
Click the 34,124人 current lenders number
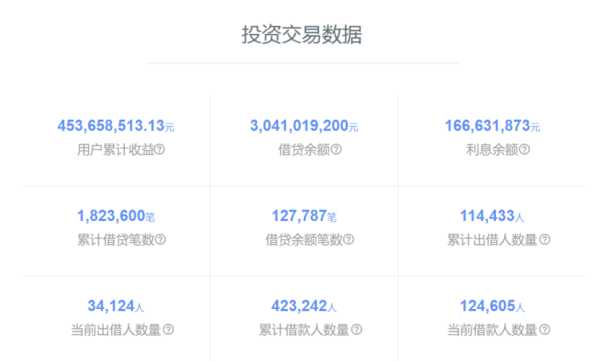point(116,306)
